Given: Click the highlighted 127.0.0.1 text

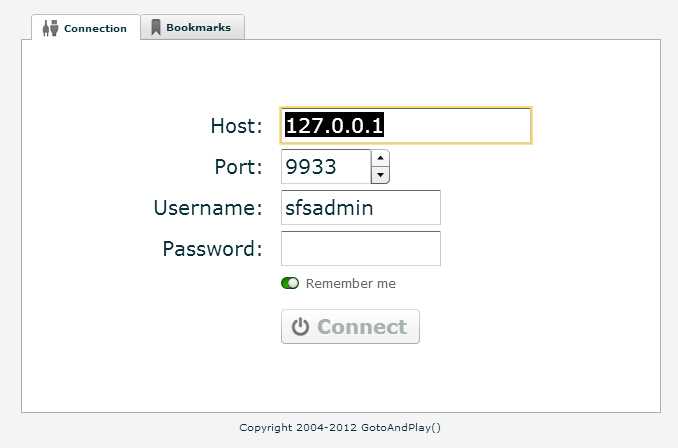Looking at the screenshot, I should coord(334,125).
